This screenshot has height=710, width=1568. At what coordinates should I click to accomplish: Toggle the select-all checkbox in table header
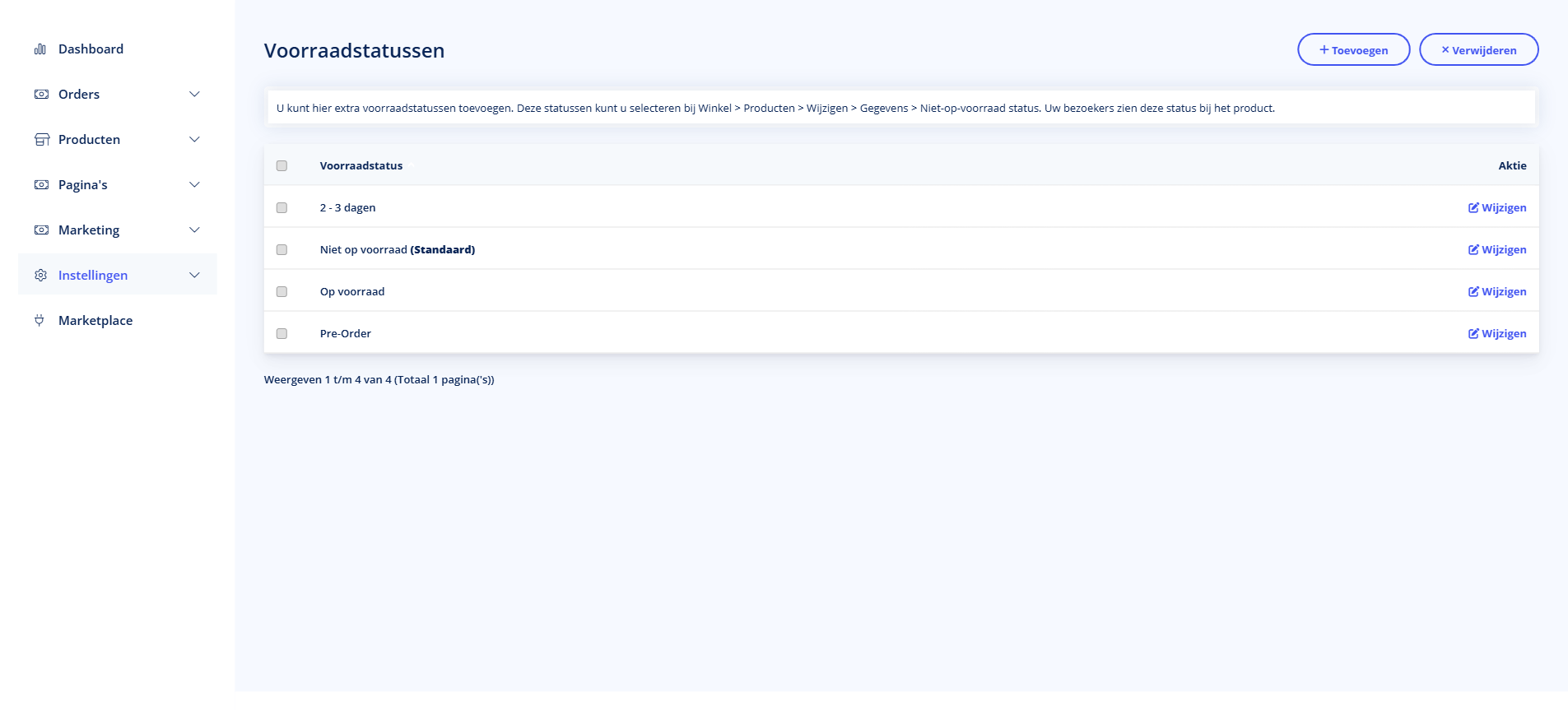[x=281, y=166]
